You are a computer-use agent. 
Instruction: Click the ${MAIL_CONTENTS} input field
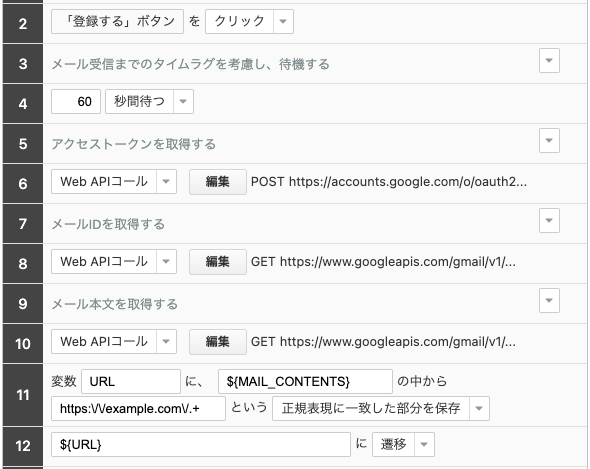point(305,382)
